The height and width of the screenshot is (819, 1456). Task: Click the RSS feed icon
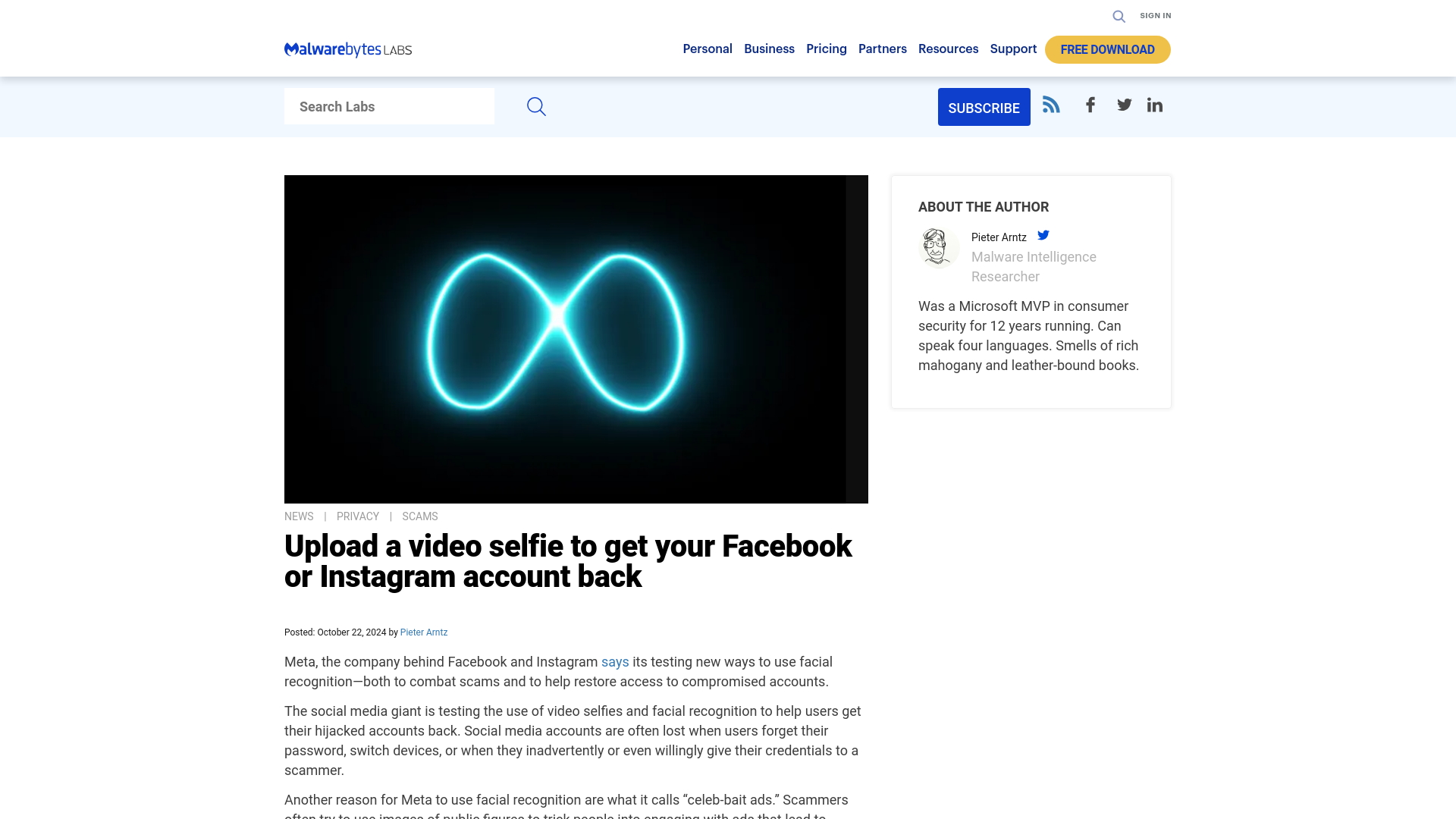tap(1050, 104)
